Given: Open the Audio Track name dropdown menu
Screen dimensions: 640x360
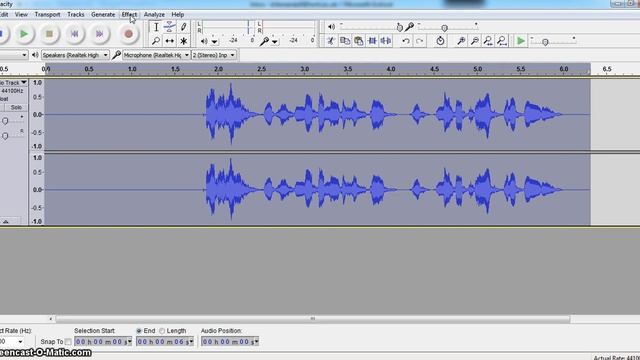Looking at the screenshot, I should pos(13,82).
